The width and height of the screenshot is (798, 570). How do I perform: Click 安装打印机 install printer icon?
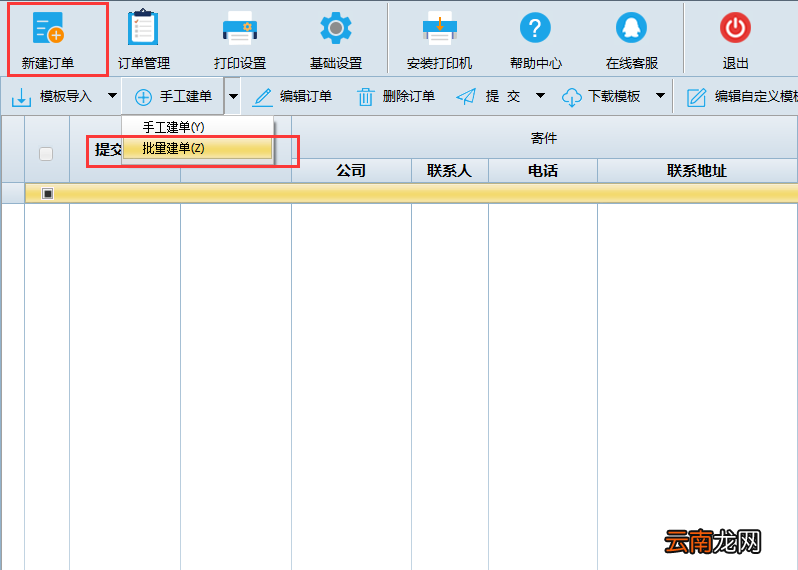(439, 40)
